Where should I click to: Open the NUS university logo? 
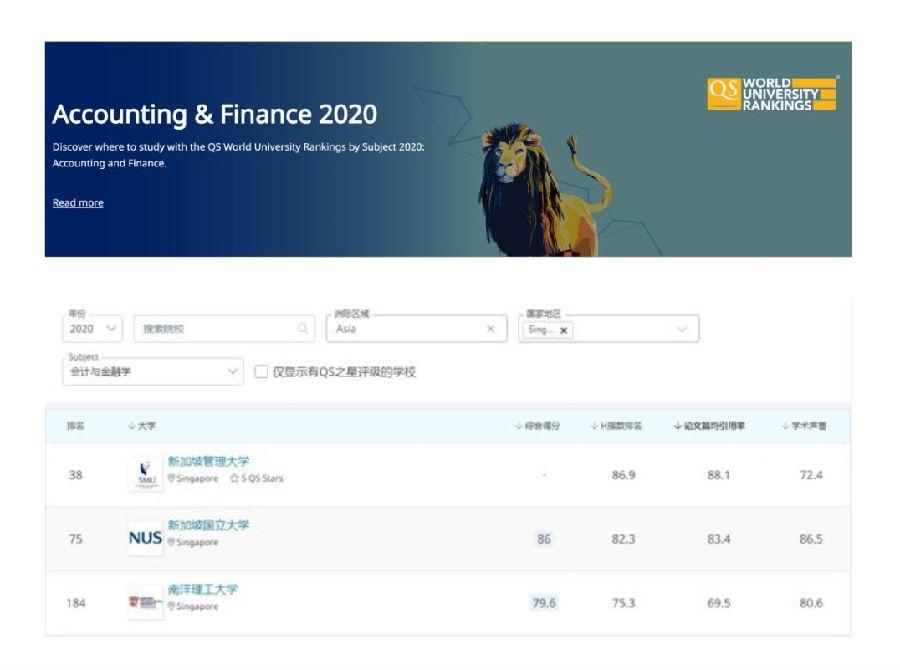pos(145,539)
